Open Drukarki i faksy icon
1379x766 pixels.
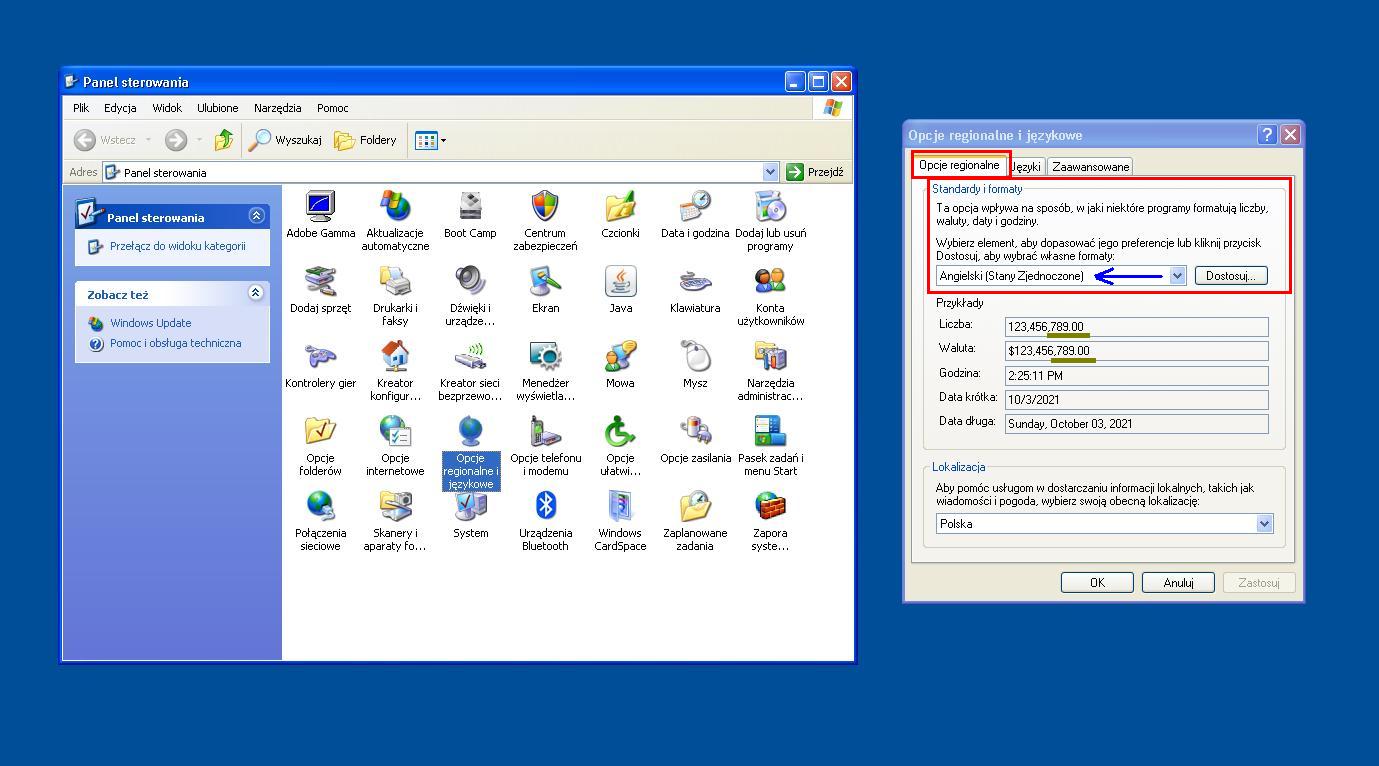point(395,282)
